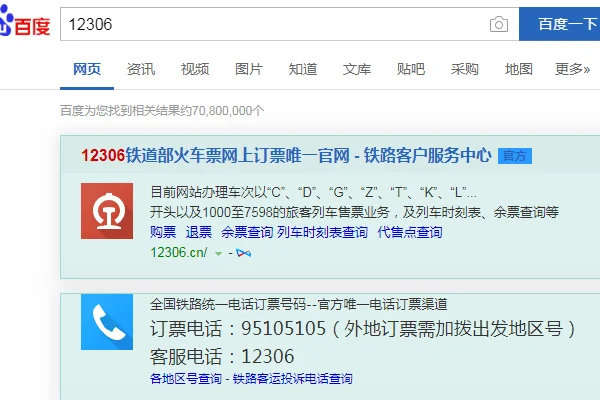
Task: Switch to the 地图 tab
Action: (x=518, y=69)
